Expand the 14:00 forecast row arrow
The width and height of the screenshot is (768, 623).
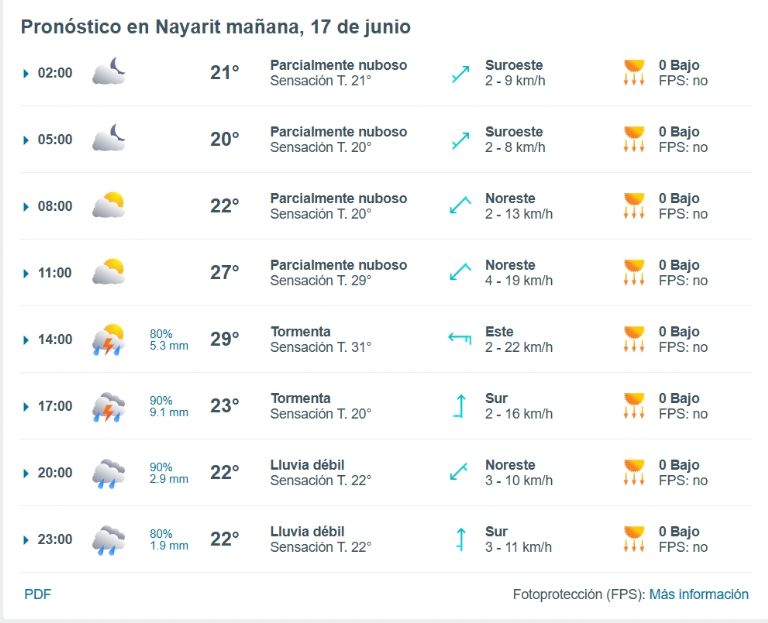point(25,340)
